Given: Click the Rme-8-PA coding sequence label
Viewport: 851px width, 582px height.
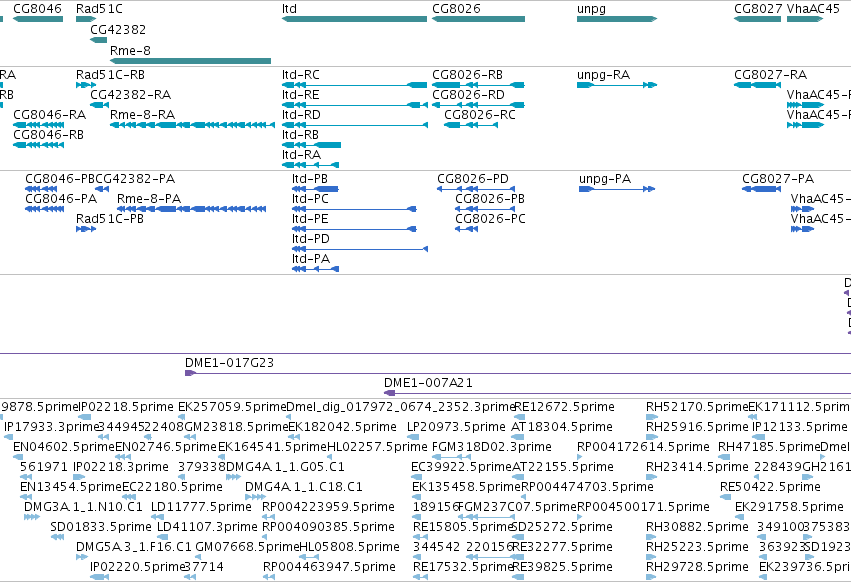Looking at the screenshot, I should [x=149, y=199].
